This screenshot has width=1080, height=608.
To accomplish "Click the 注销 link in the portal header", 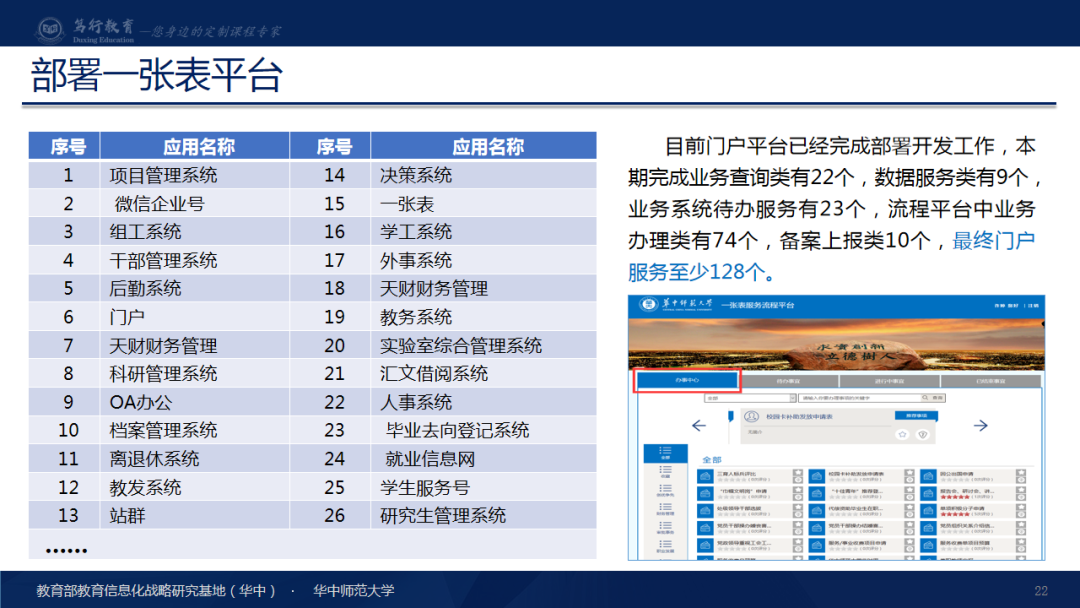I will [1033, 305].
